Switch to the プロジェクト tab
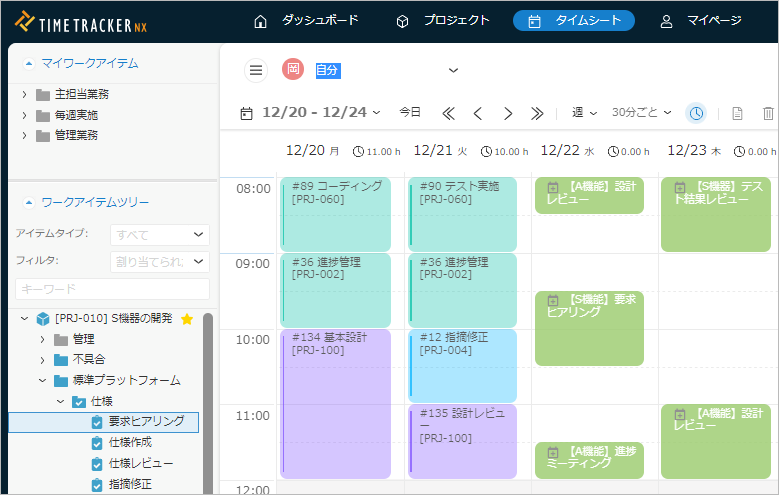 pyautogui.click(x=443, y=21)
